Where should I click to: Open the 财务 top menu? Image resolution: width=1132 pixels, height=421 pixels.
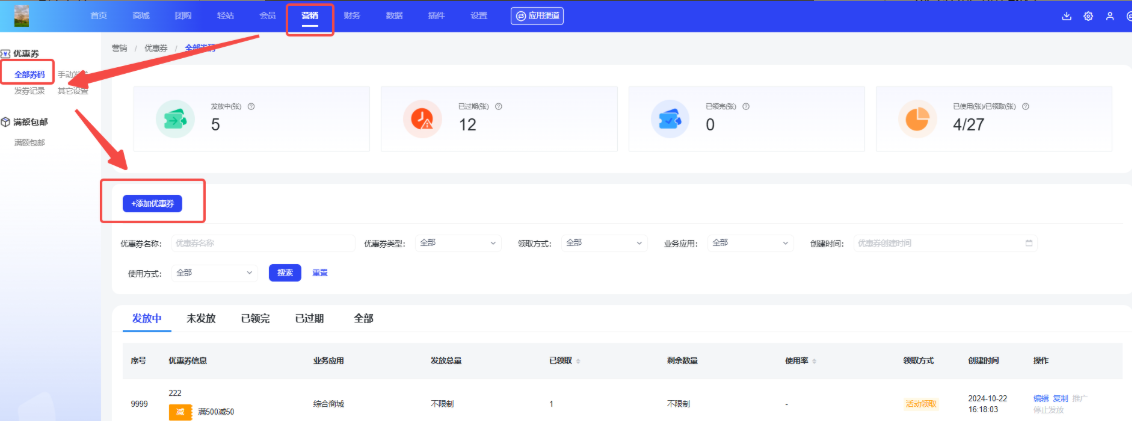coord(351,16)
